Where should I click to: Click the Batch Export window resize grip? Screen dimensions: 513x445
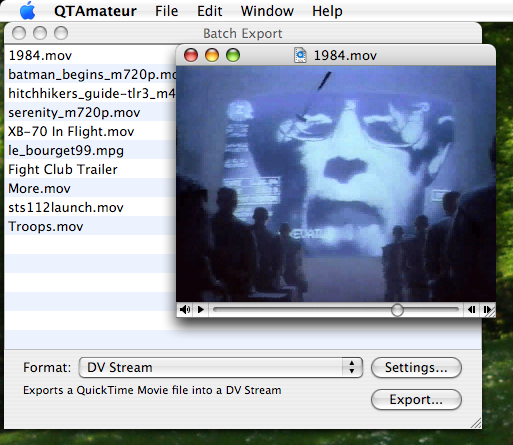476,423
